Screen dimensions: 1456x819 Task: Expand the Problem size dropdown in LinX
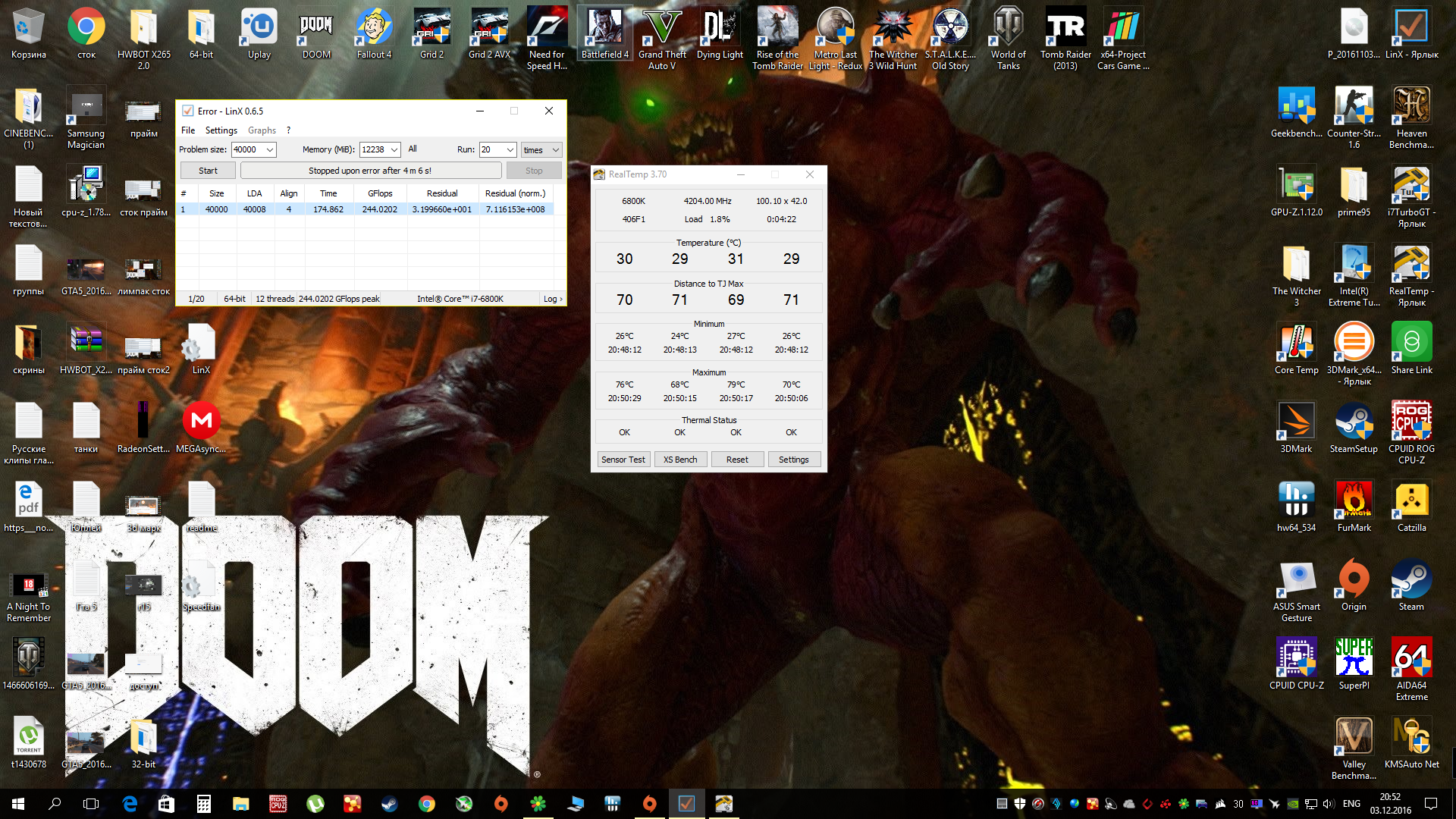(269, 150)
